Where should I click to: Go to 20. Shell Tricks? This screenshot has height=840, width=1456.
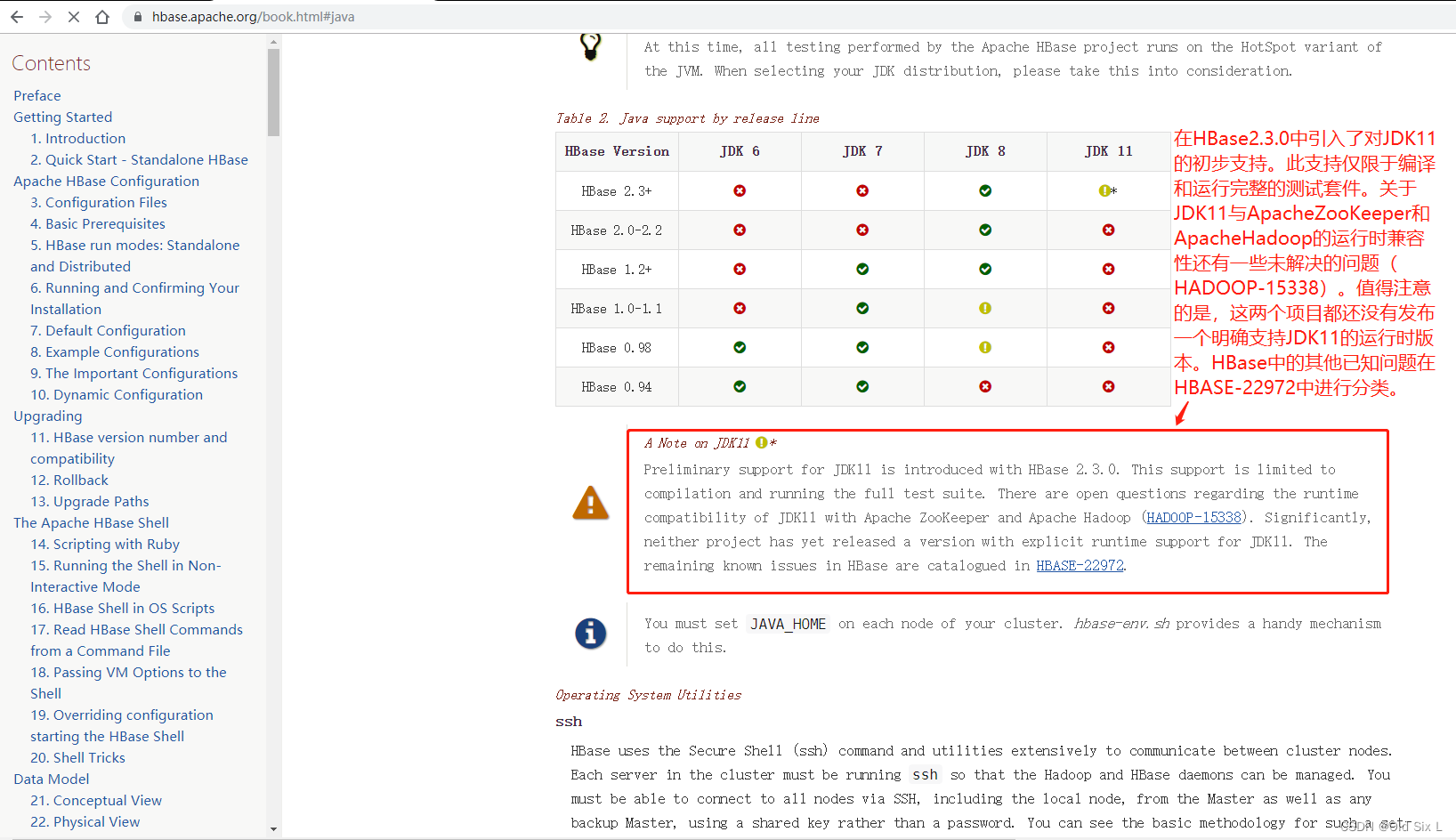(77, 757)
